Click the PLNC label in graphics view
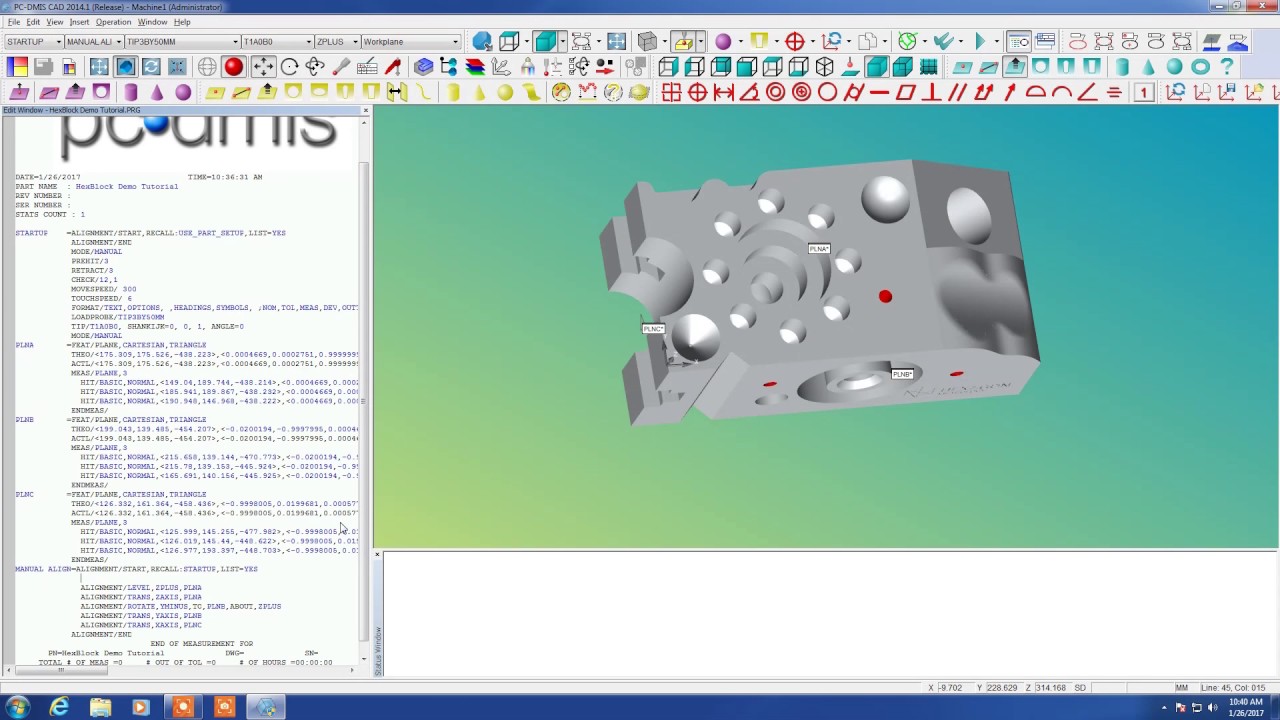1280x720 pixels. pos(653,328)
